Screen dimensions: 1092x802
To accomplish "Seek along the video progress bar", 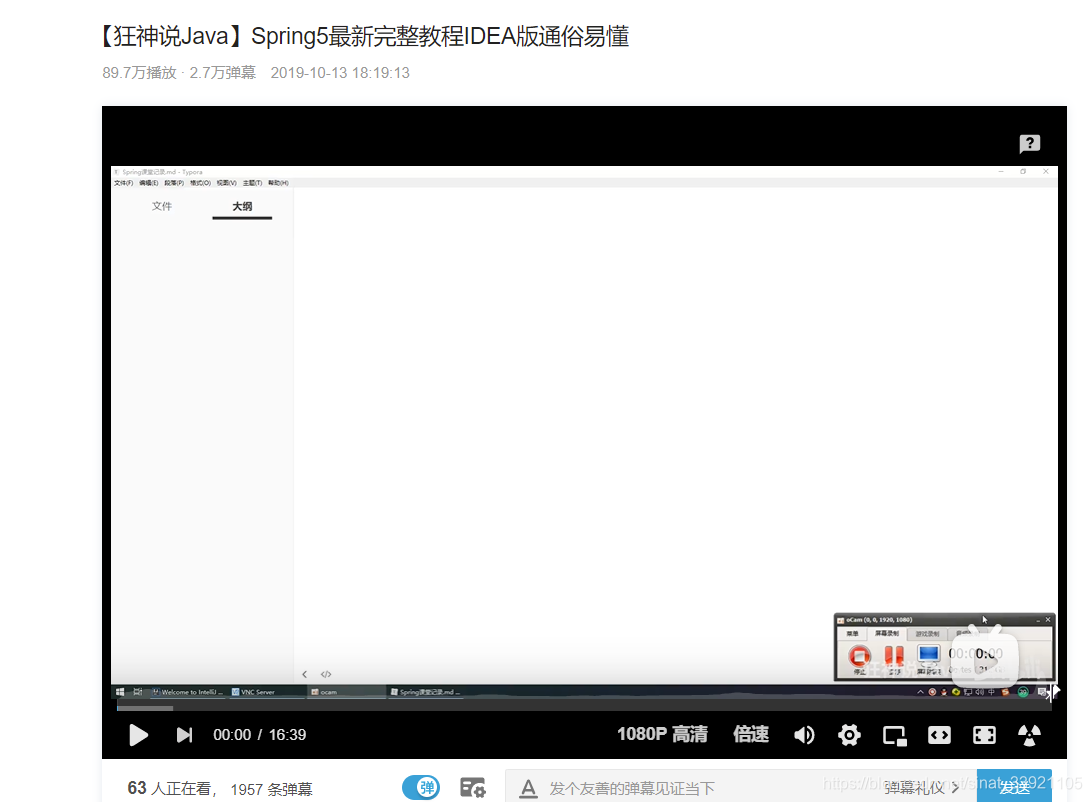I will (x=584, y=708).
